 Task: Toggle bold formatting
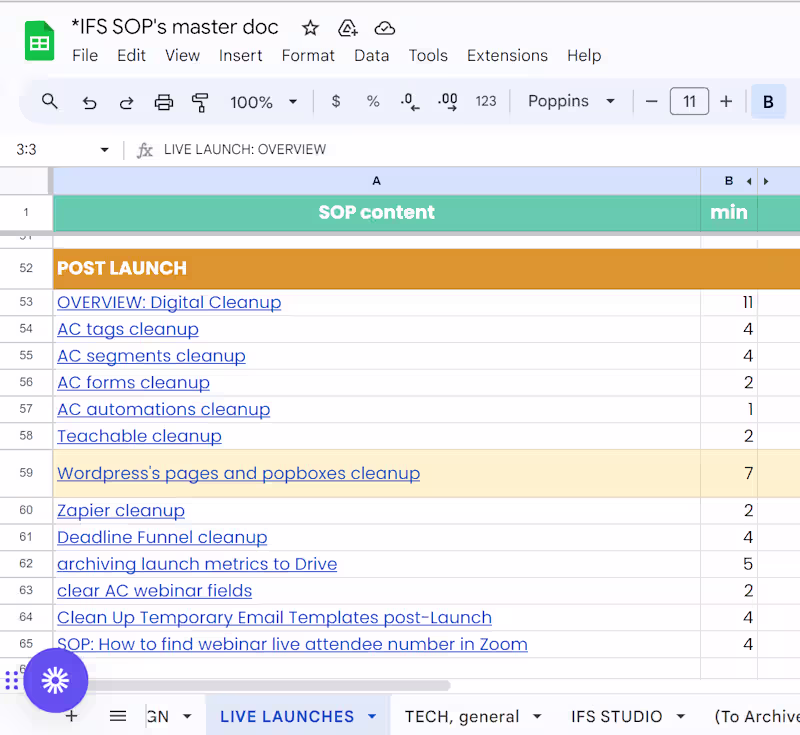pyautogui.click(x=768, y=102)
